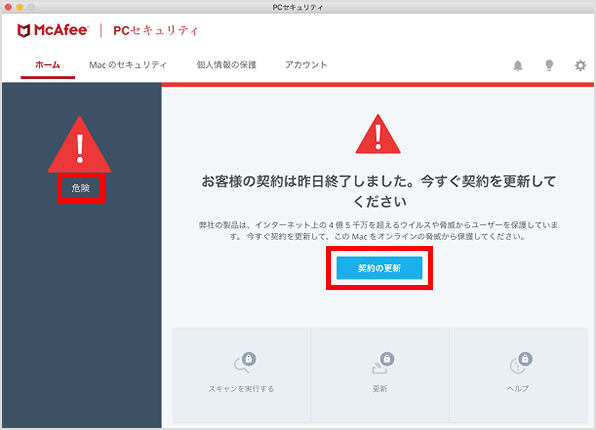Click the PCセキュリティ header title

[156, 30]
